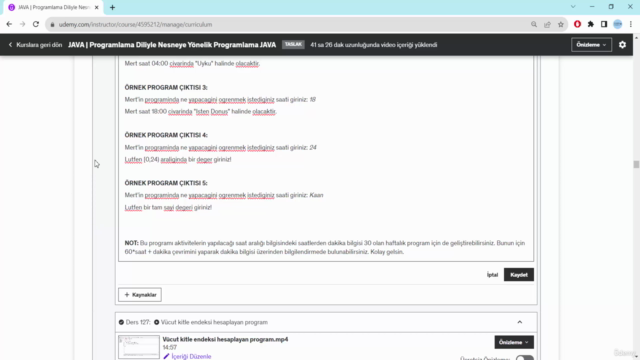This screenshot has width=640, height=360.
Task: Click the 'Mert saat 18:00' line
Action: click(200, 111)
